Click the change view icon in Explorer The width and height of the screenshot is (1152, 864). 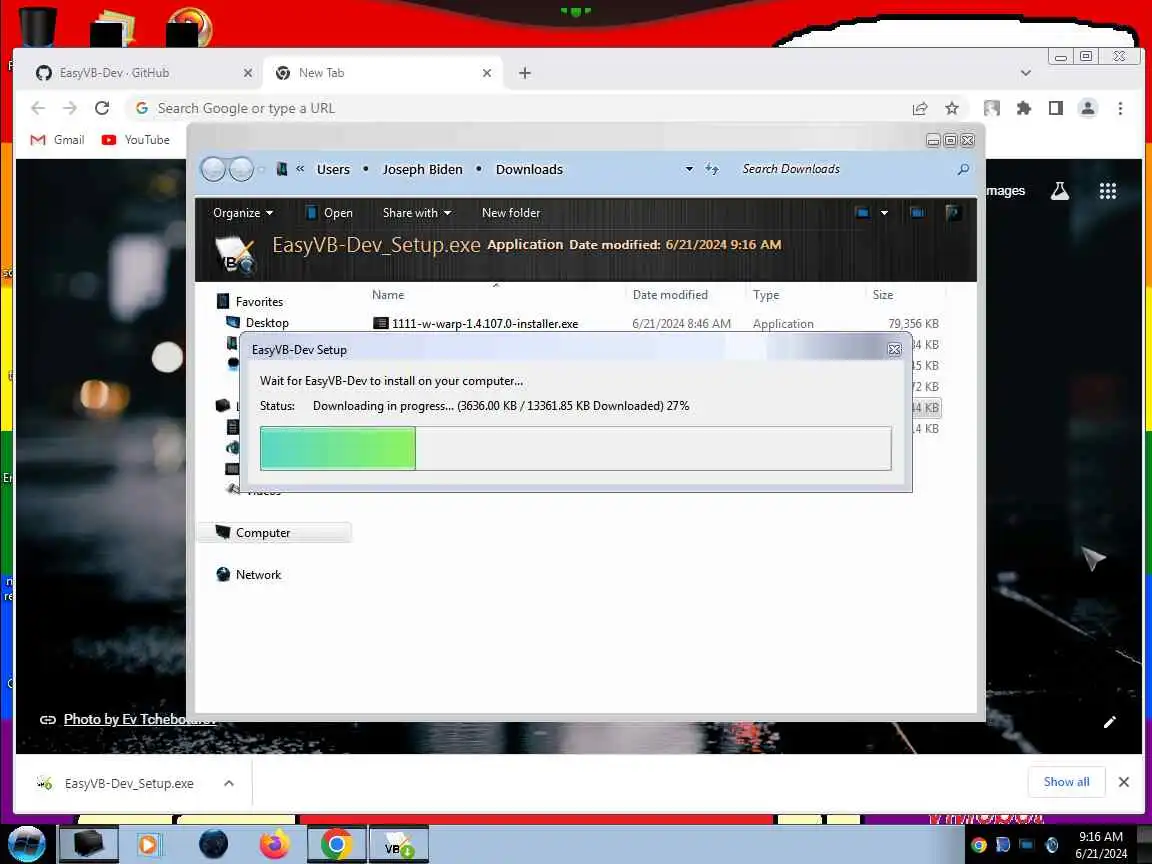[863, 213]
